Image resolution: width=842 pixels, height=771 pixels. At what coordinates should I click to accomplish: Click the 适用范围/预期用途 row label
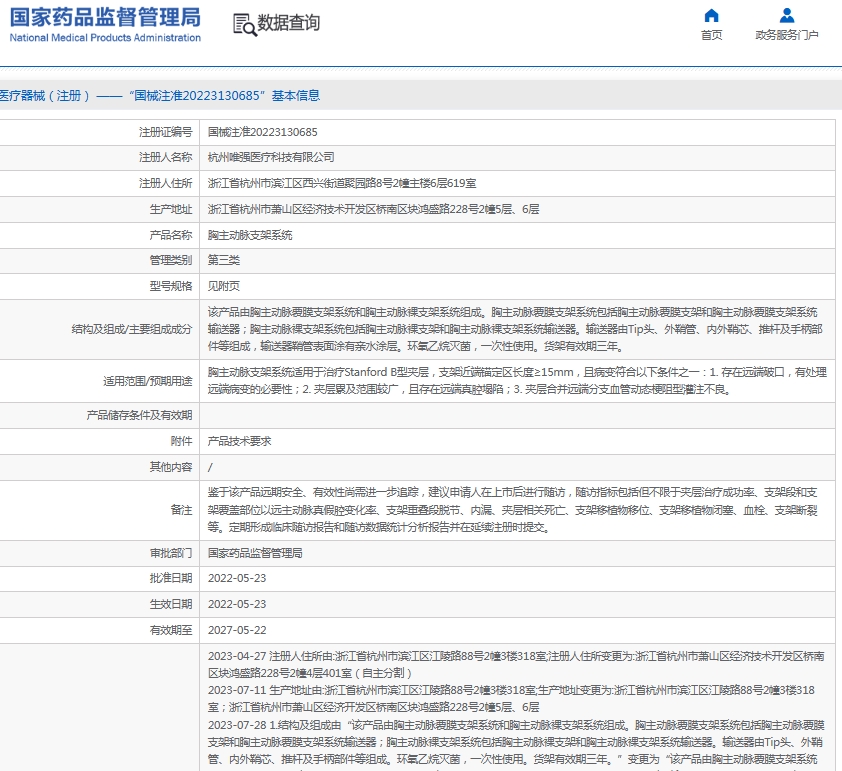pos(148,381)
